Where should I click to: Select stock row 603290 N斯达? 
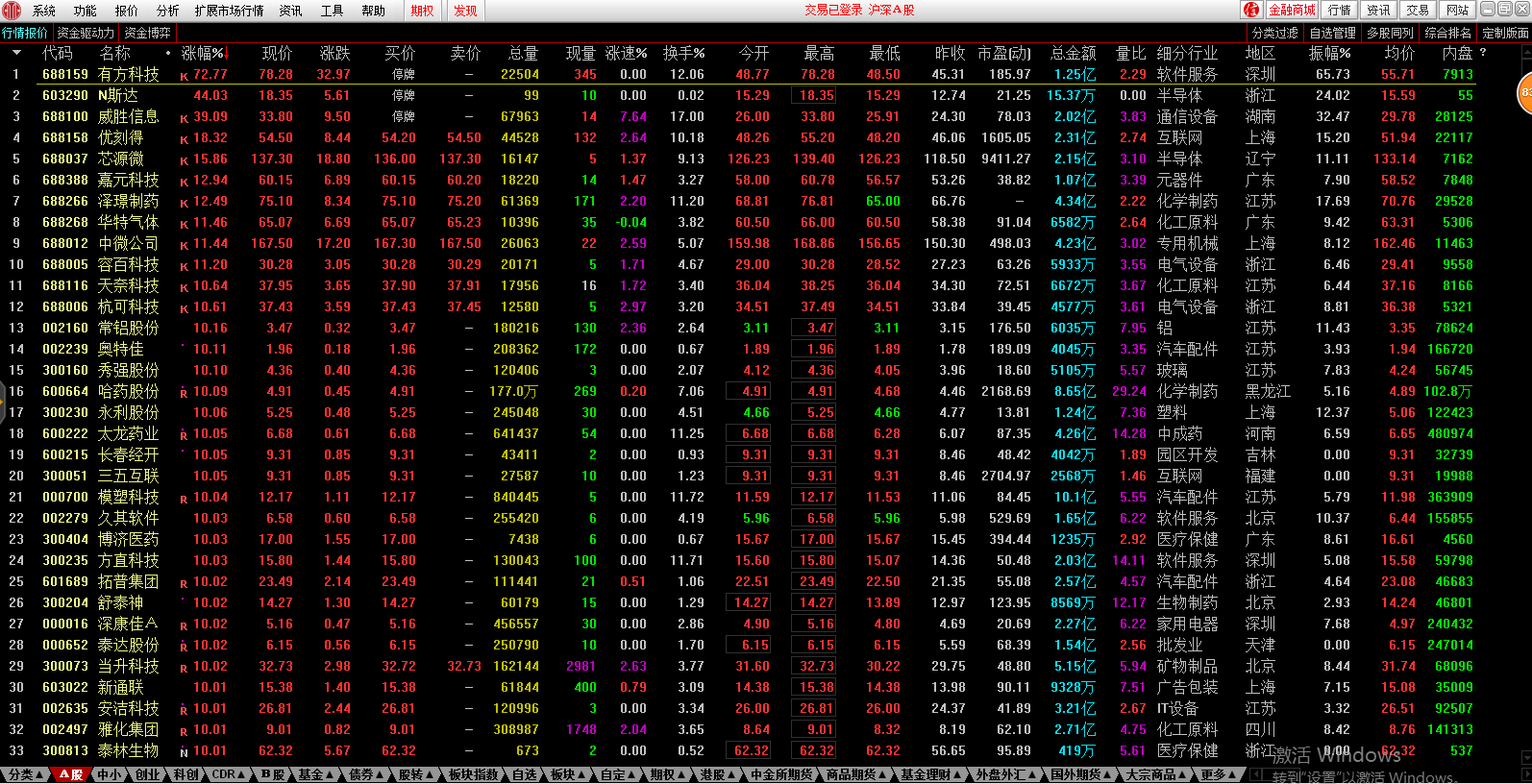(x=738, y=95)
